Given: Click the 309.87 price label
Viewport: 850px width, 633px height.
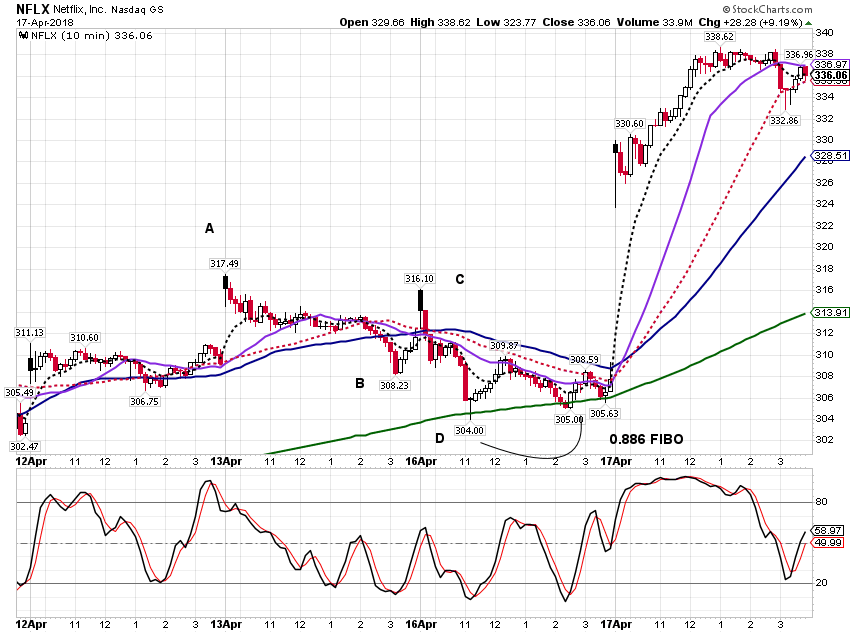Looking at the screenshot, I should coord(504,345).
